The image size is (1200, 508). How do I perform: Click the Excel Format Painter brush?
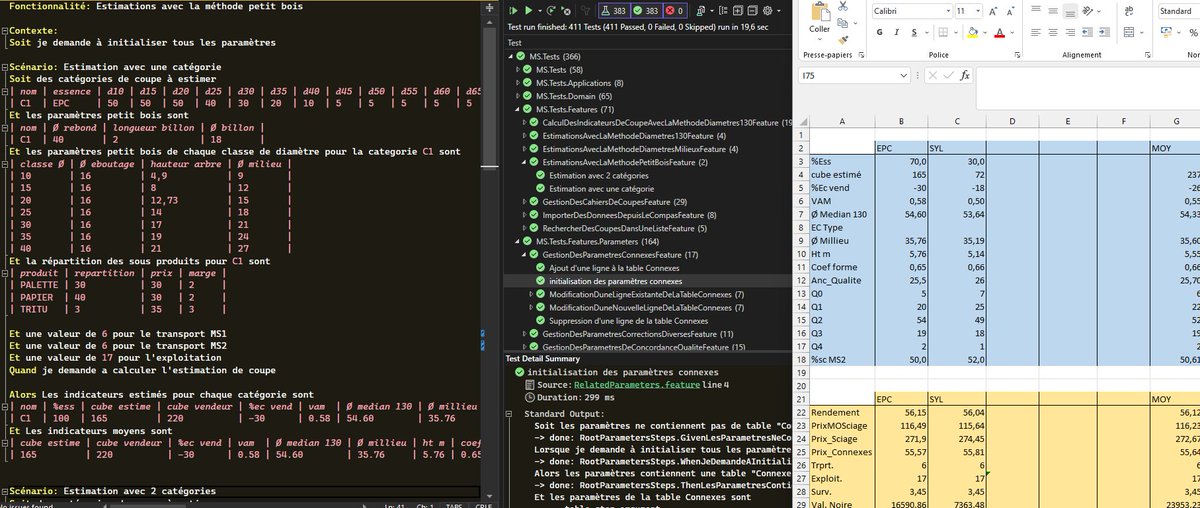(x=842, y=40)
